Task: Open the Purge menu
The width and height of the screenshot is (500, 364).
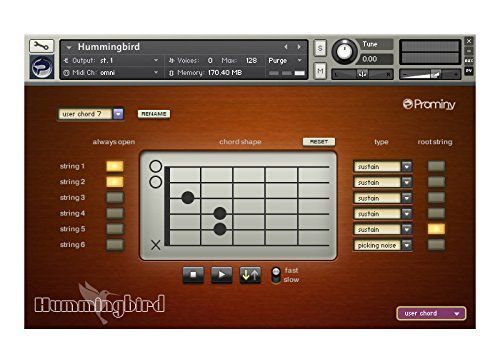Action: point(285,60)
